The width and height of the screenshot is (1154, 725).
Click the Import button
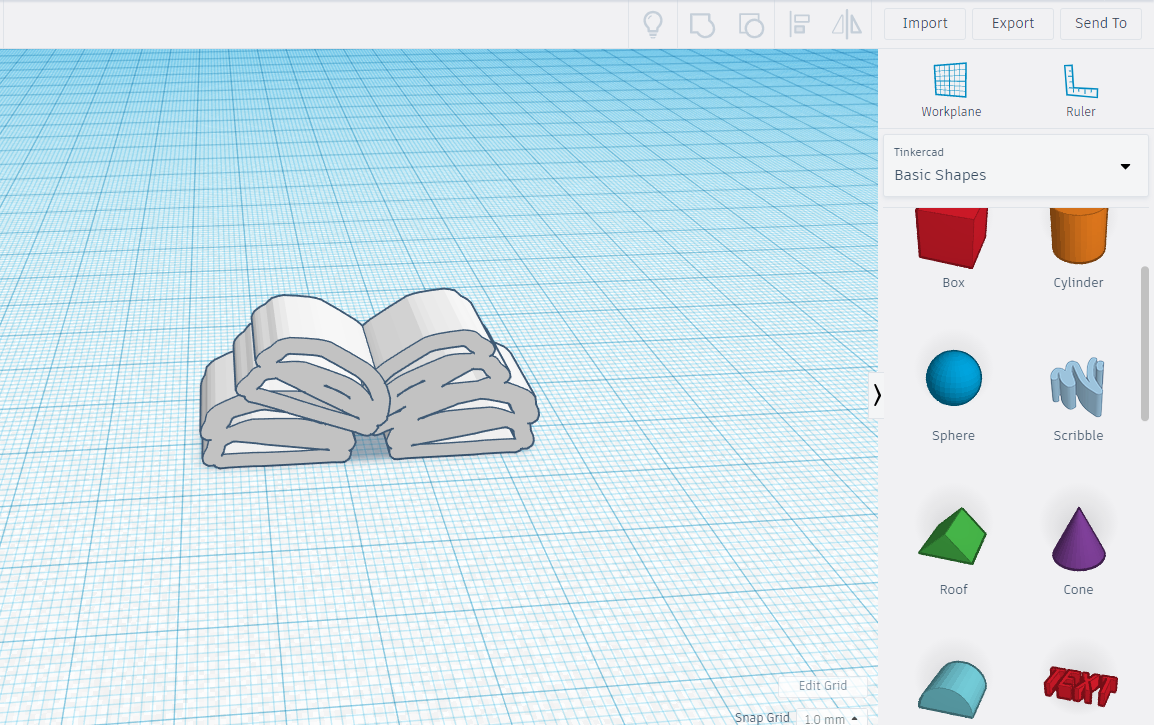924,24
